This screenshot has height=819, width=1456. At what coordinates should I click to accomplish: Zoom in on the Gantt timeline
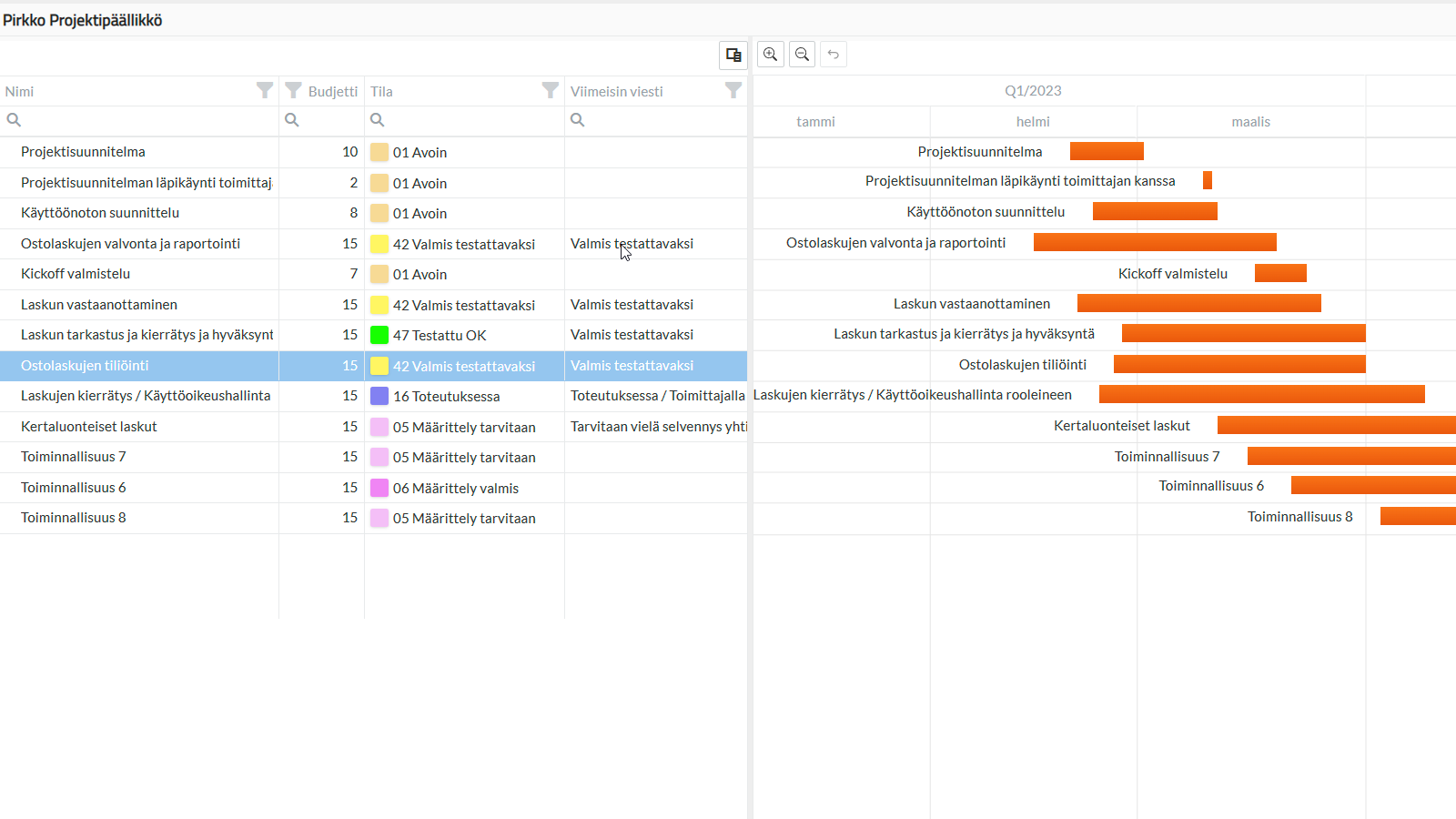coord(770,54)
